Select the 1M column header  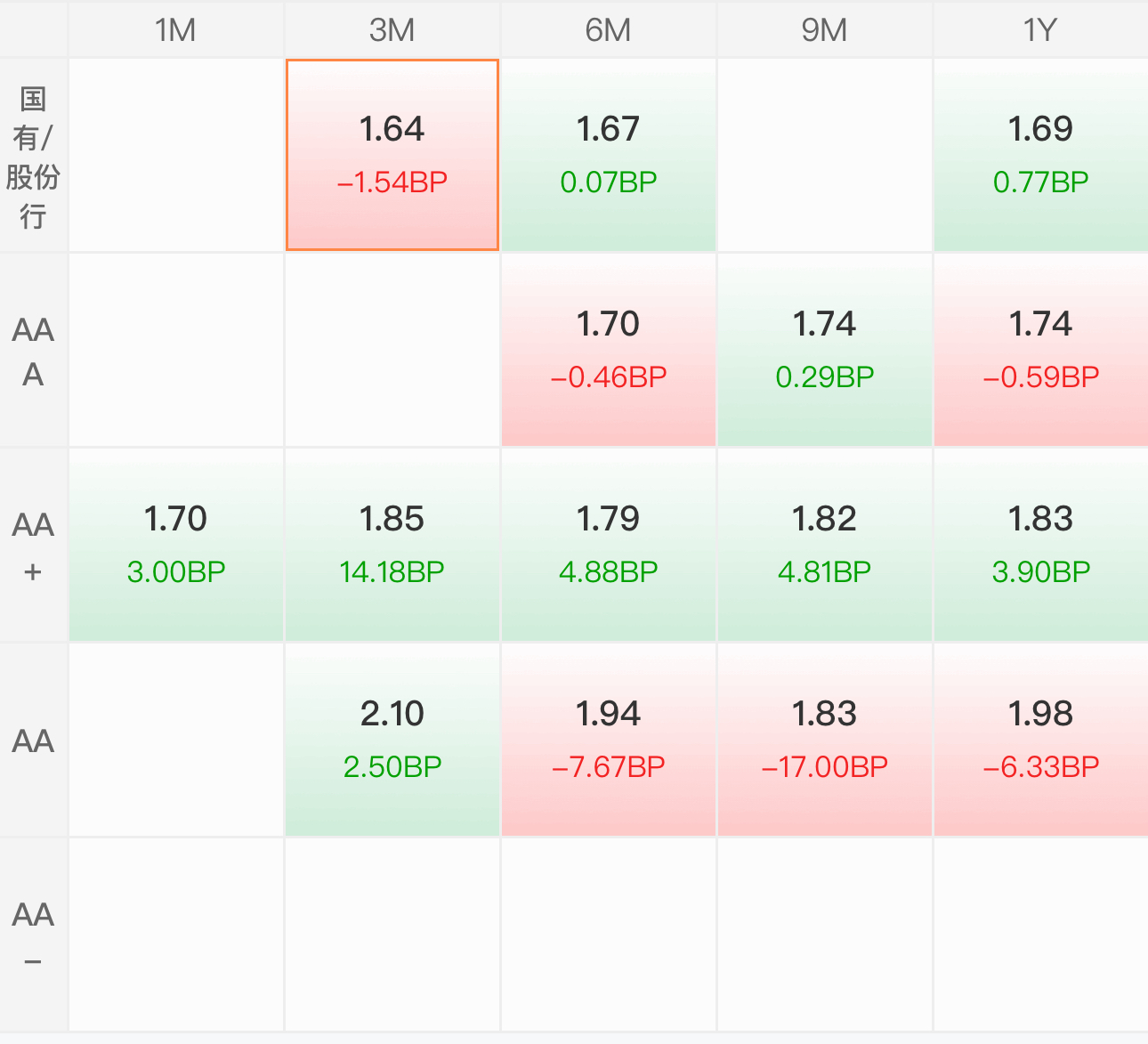click(x=175, y=29)
